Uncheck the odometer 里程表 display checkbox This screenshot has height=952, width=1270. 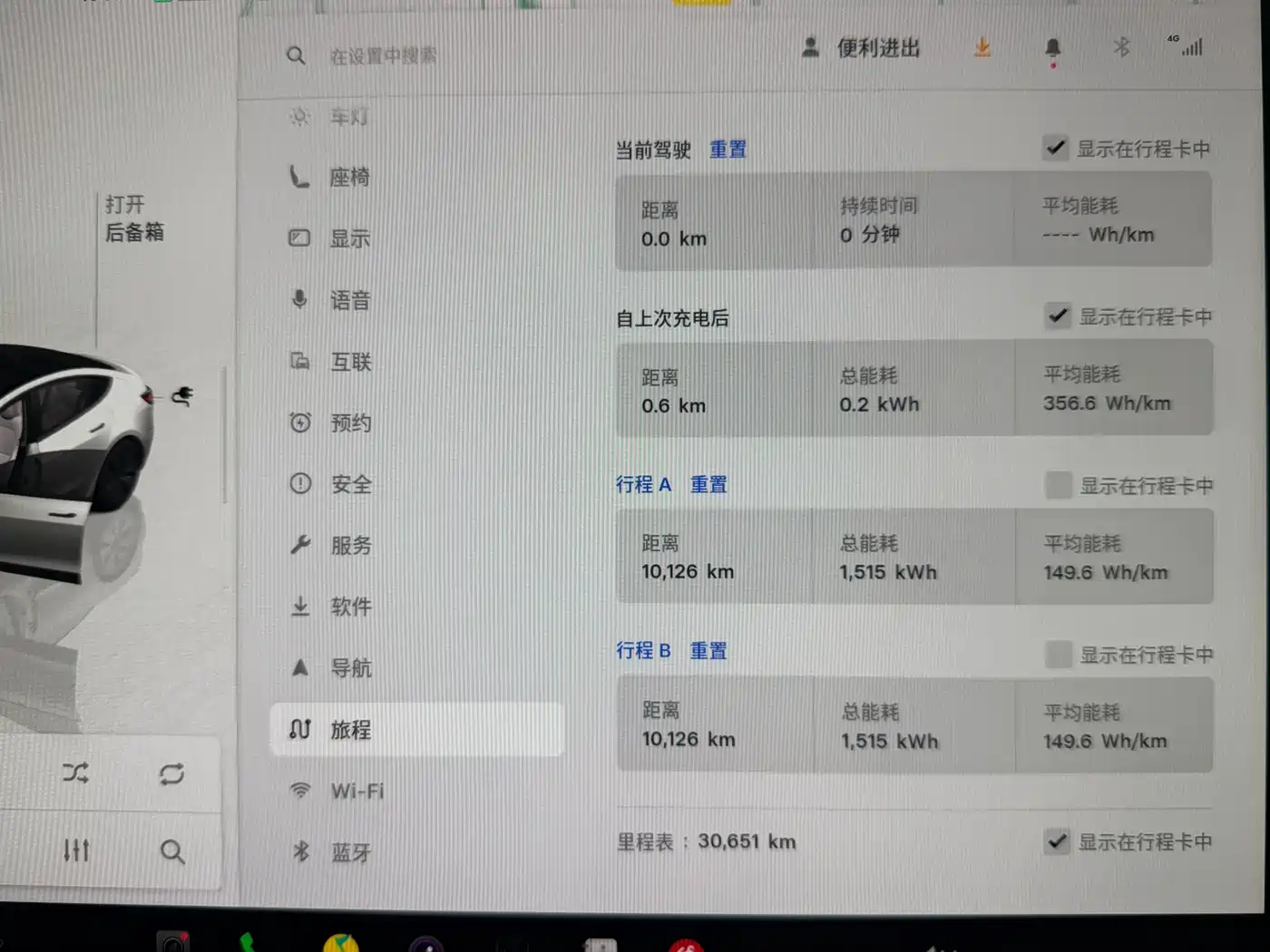(x=1057, y=841)
